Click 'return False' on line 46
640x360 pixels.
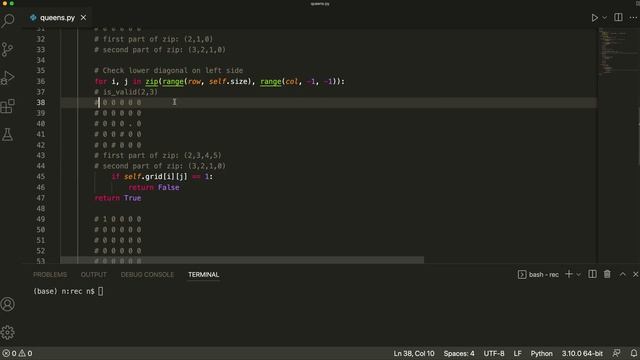(154, 187)
